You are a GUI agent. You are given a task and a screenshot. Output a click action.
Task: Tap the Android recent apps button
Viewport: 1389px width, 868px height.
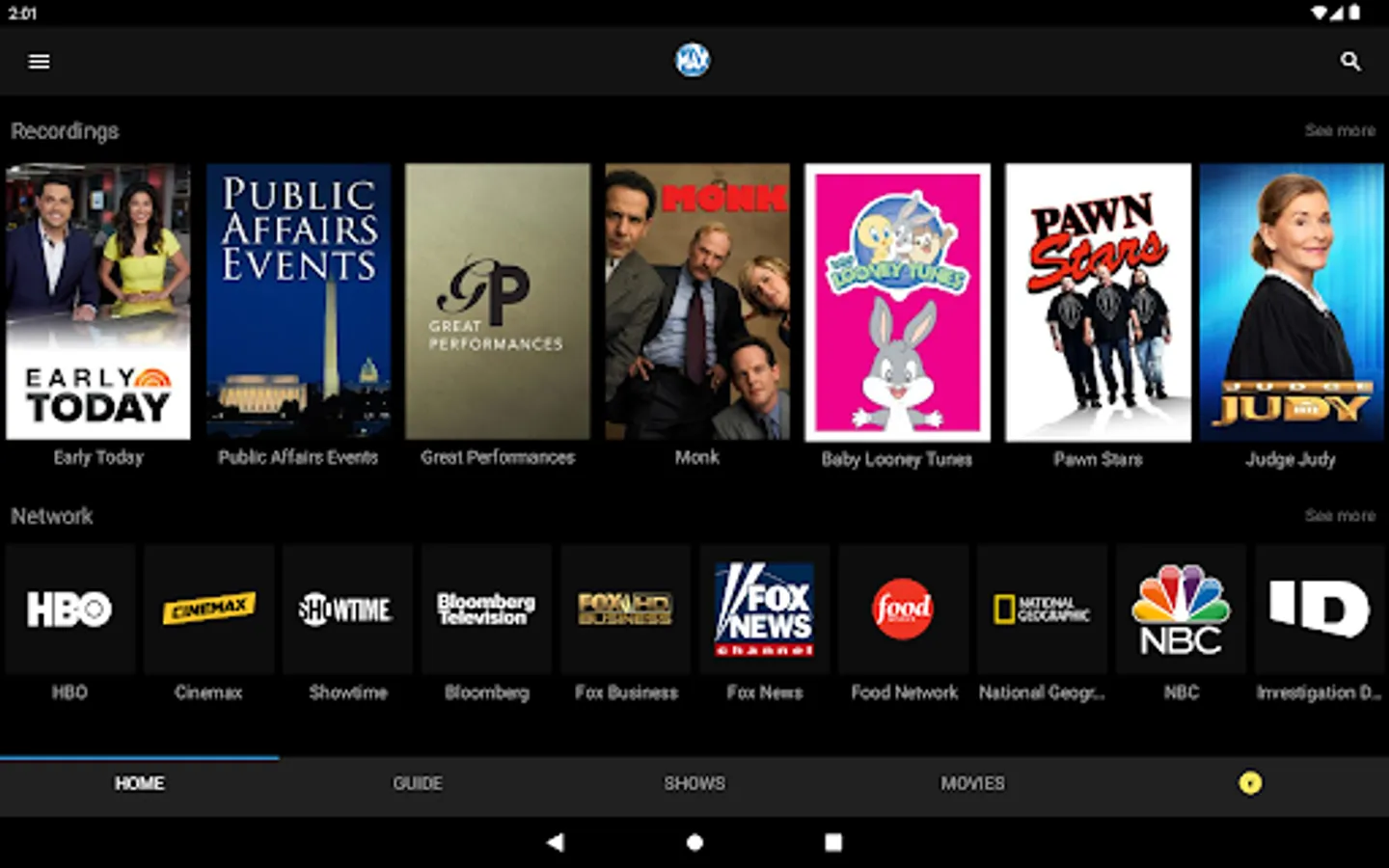click(x=833, y=842)
